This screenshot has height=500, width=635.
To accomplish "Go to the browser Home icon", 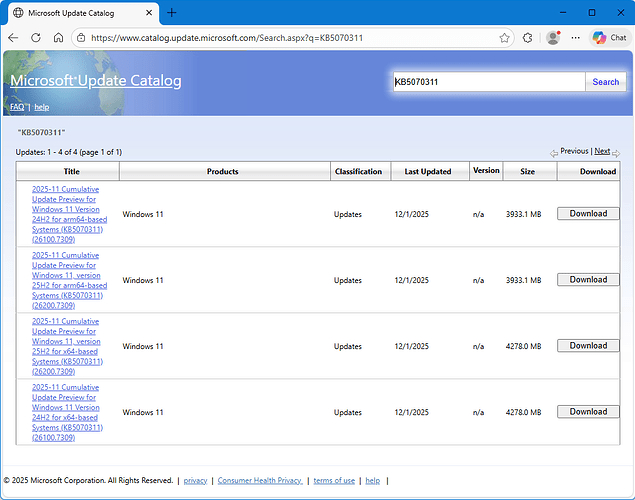I will (59, 37).
